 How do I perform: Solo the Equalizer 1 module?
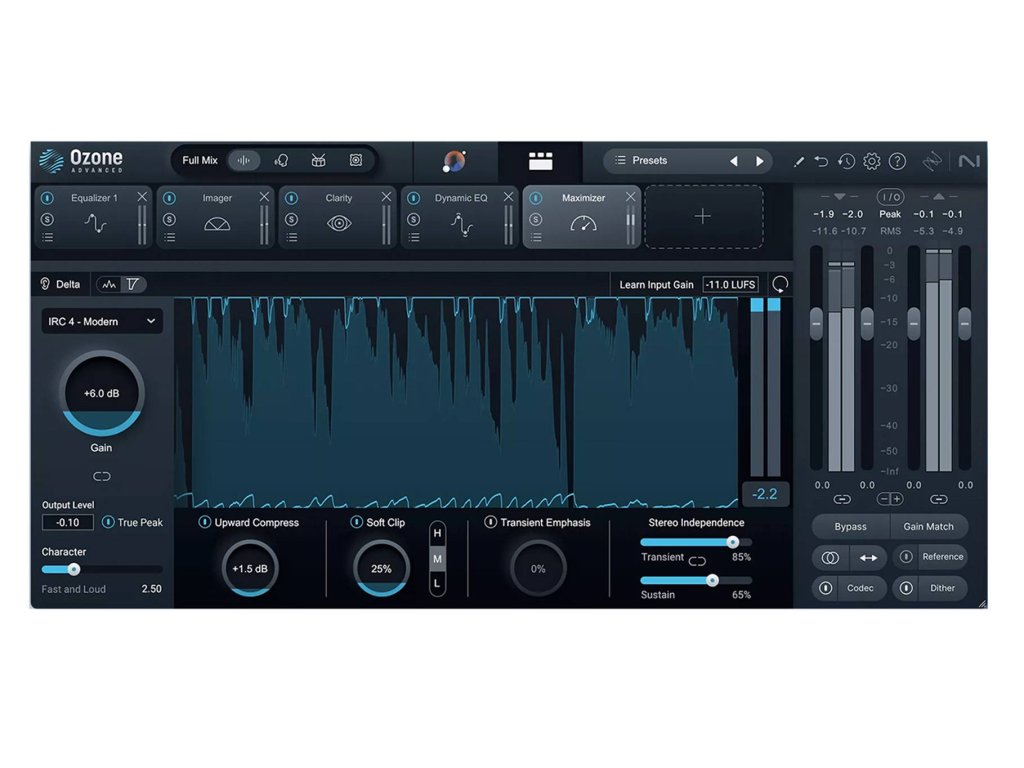[47, 219]
